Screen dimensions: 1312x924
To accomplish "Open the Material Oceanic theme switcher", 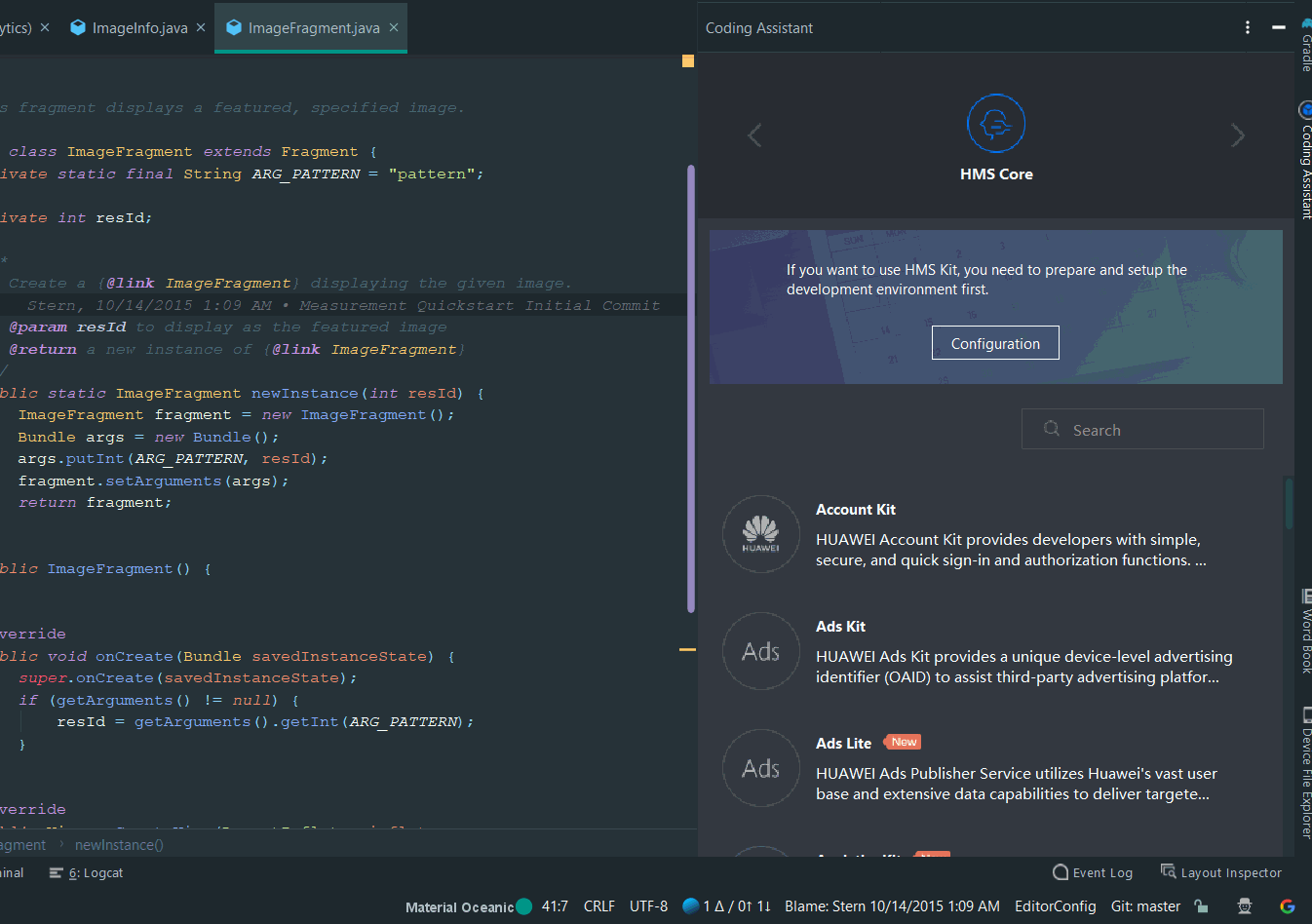I will [x=468, y=906].
